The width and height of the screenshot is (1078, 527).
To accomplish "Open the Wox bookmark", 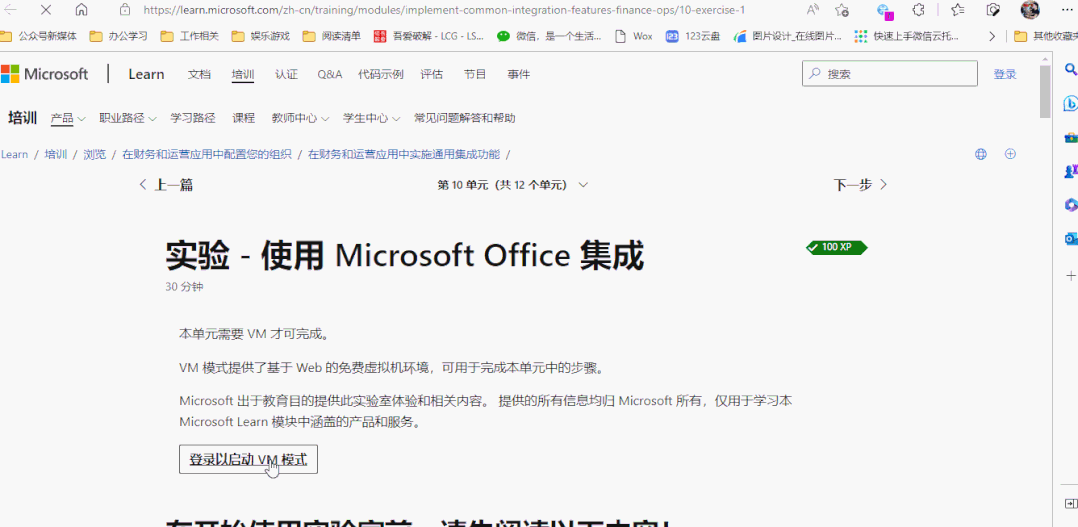I will click(633, 36).
